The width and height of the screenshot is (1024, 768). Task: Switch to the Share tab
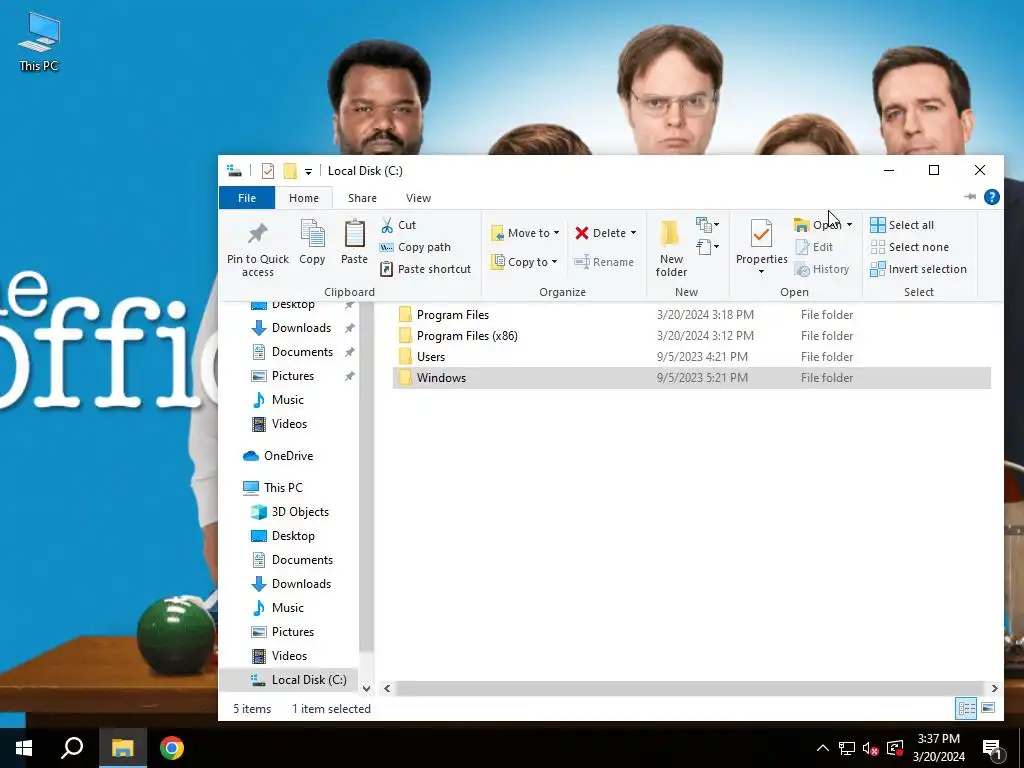tap(362, 198)
